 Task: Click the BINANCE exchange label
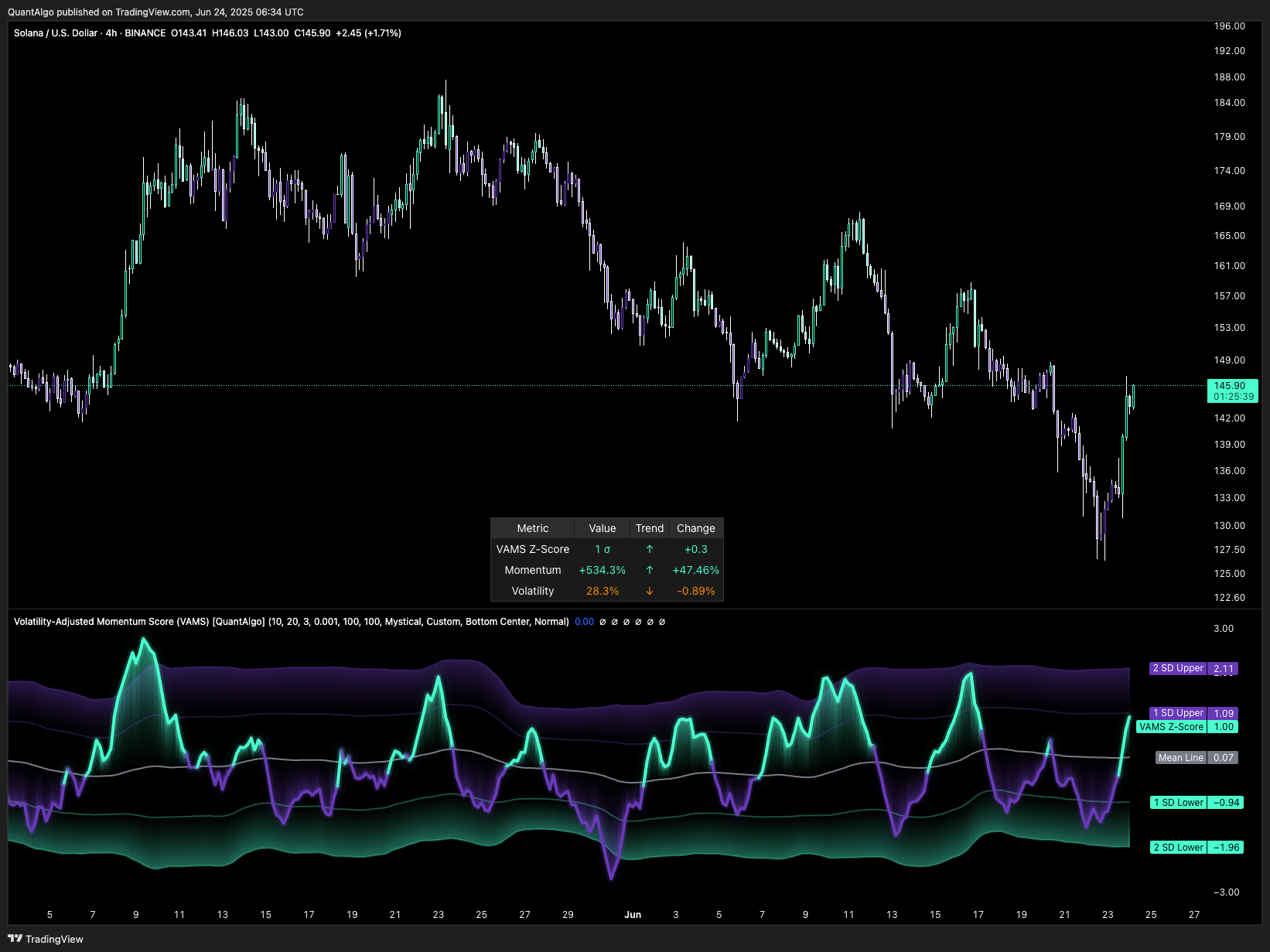[x=145, y=33]
